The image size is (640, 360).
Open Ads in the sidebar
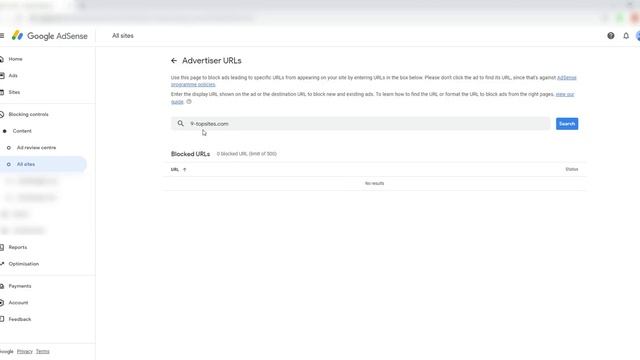13,76
